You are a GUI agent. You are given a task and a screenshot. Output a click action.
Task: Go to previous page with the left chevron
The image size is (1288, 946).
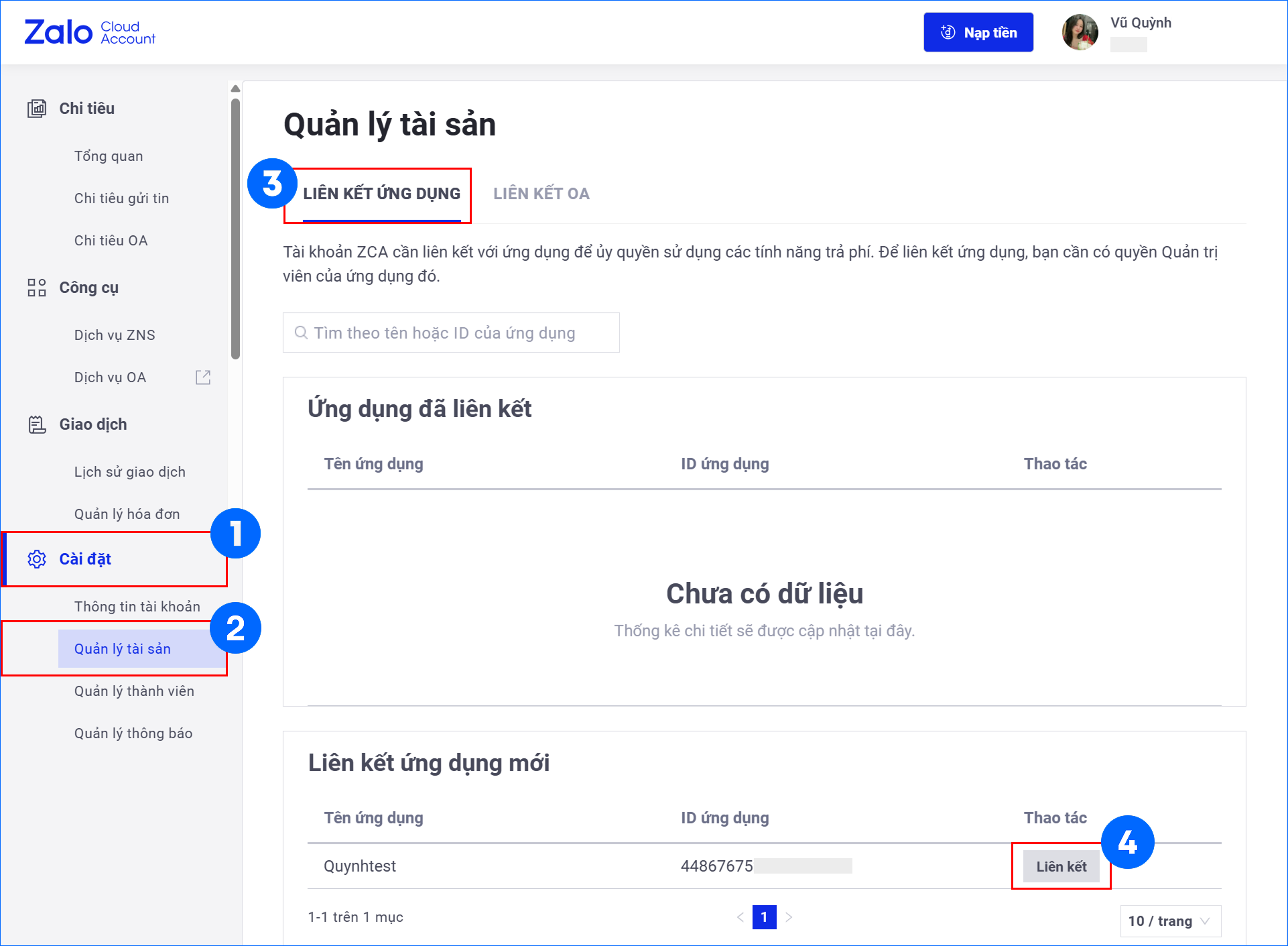click(740, 917)
